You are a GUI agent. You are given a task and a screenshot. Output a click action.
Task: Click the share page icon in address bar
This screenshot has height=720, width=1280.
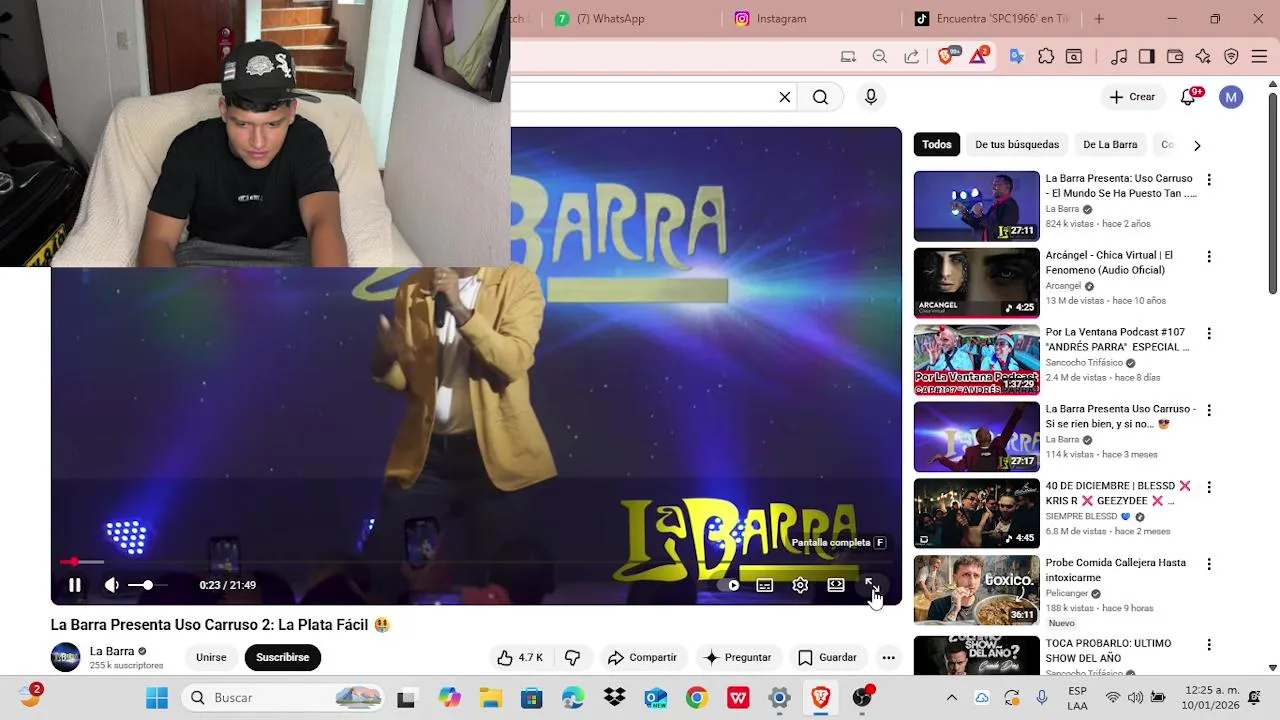point(912,57)
